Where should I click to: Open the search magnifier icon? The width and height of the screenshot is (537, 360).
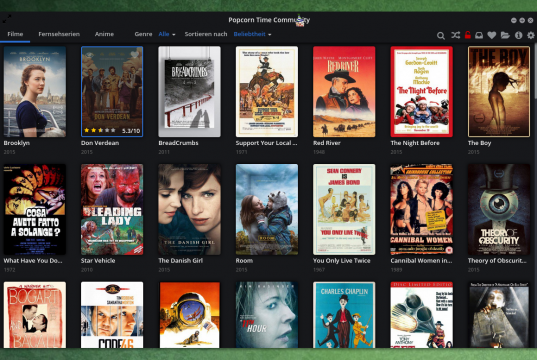coord(441,35)
